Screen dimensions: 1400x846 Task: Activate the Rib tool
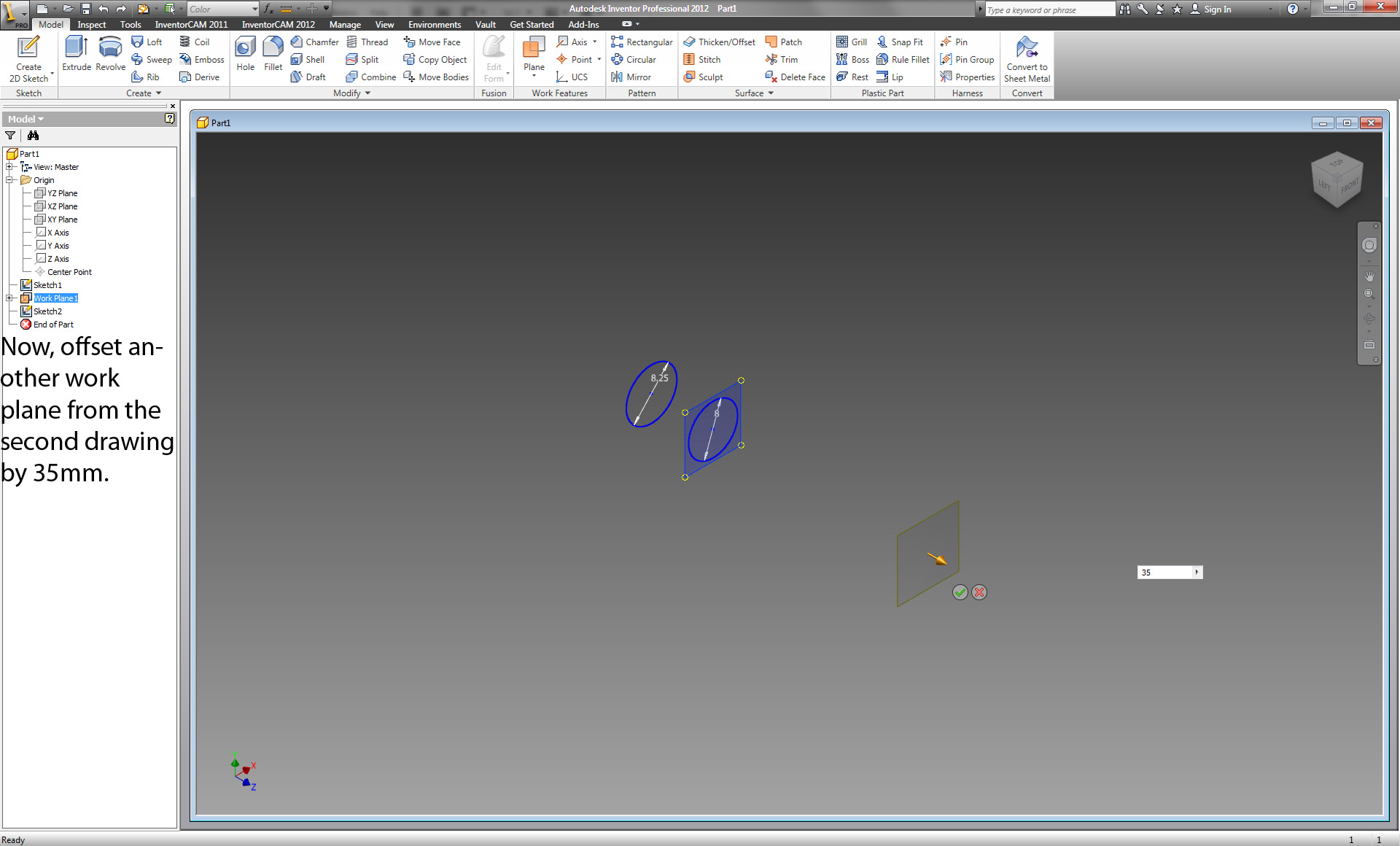(145, 77)
